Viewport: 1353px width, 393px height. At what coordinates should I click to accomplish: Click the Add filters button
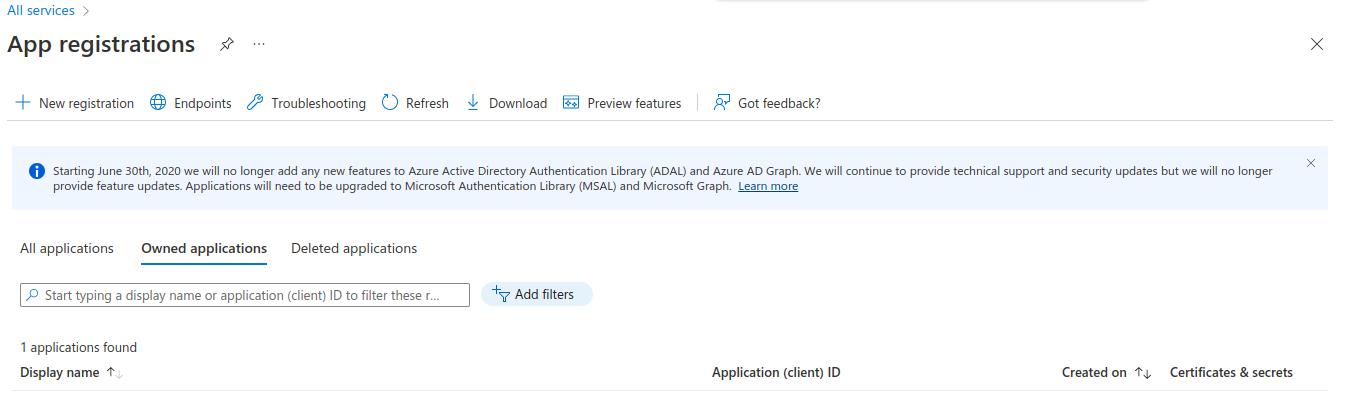536,294
